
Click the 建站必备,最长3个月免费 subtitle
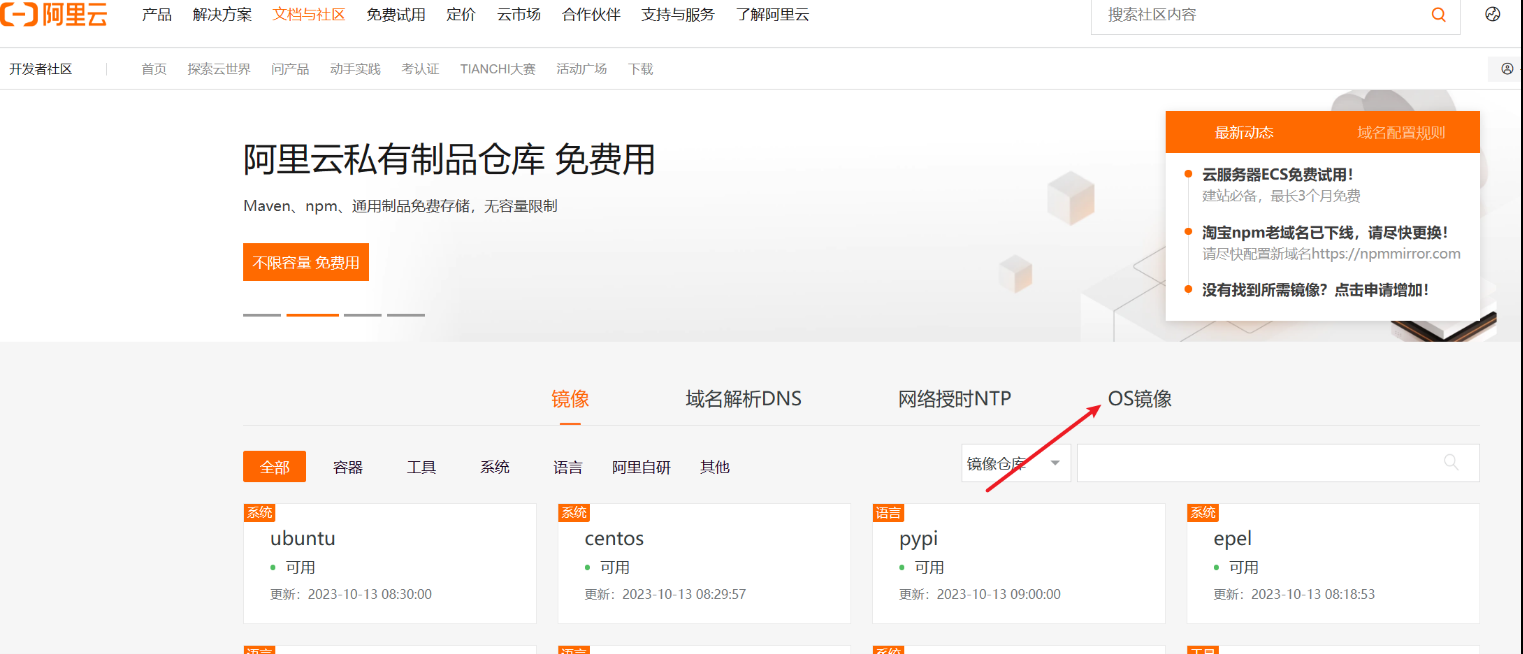(x=1281, y=196)
